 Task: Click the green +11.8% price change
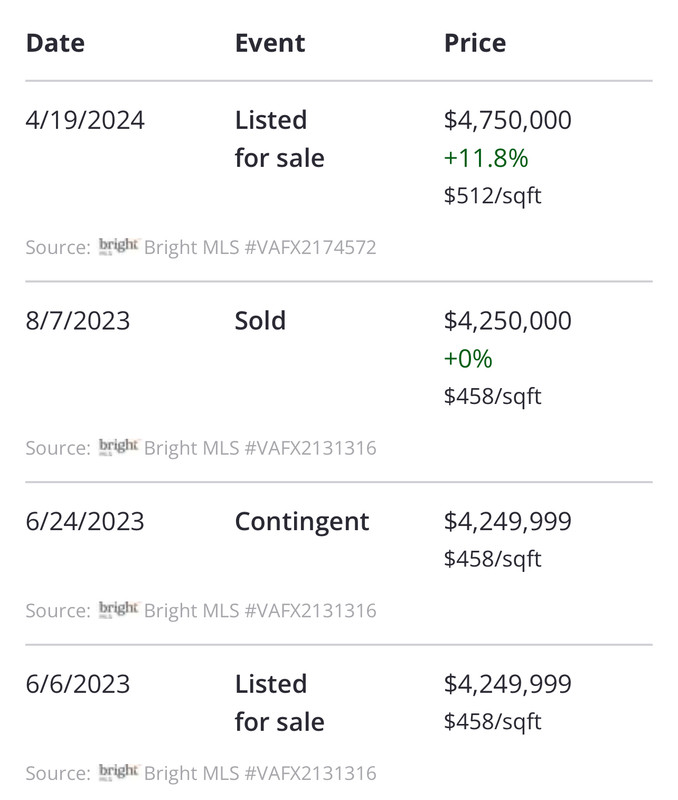(x=486, y=158)
